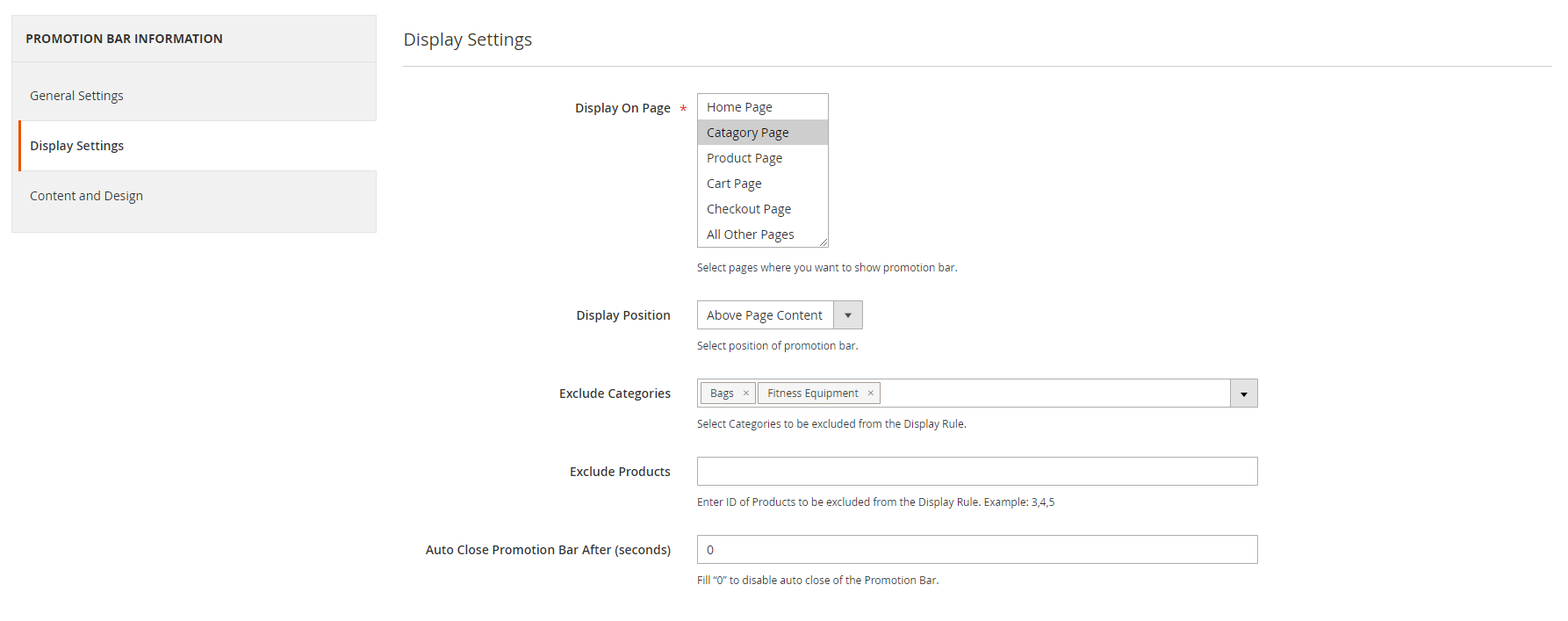Image resolution: width=1568 pixels, height=621 pixels.
Task: Click the Fitness Equipment tag label
Action: 813,394
